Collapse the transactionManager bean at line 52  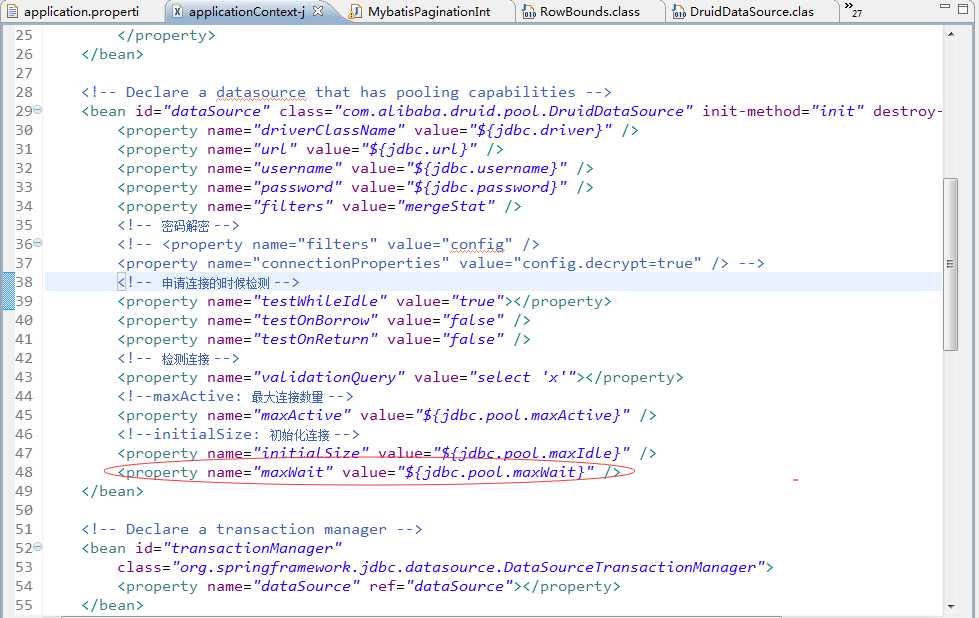coord(39,547)
